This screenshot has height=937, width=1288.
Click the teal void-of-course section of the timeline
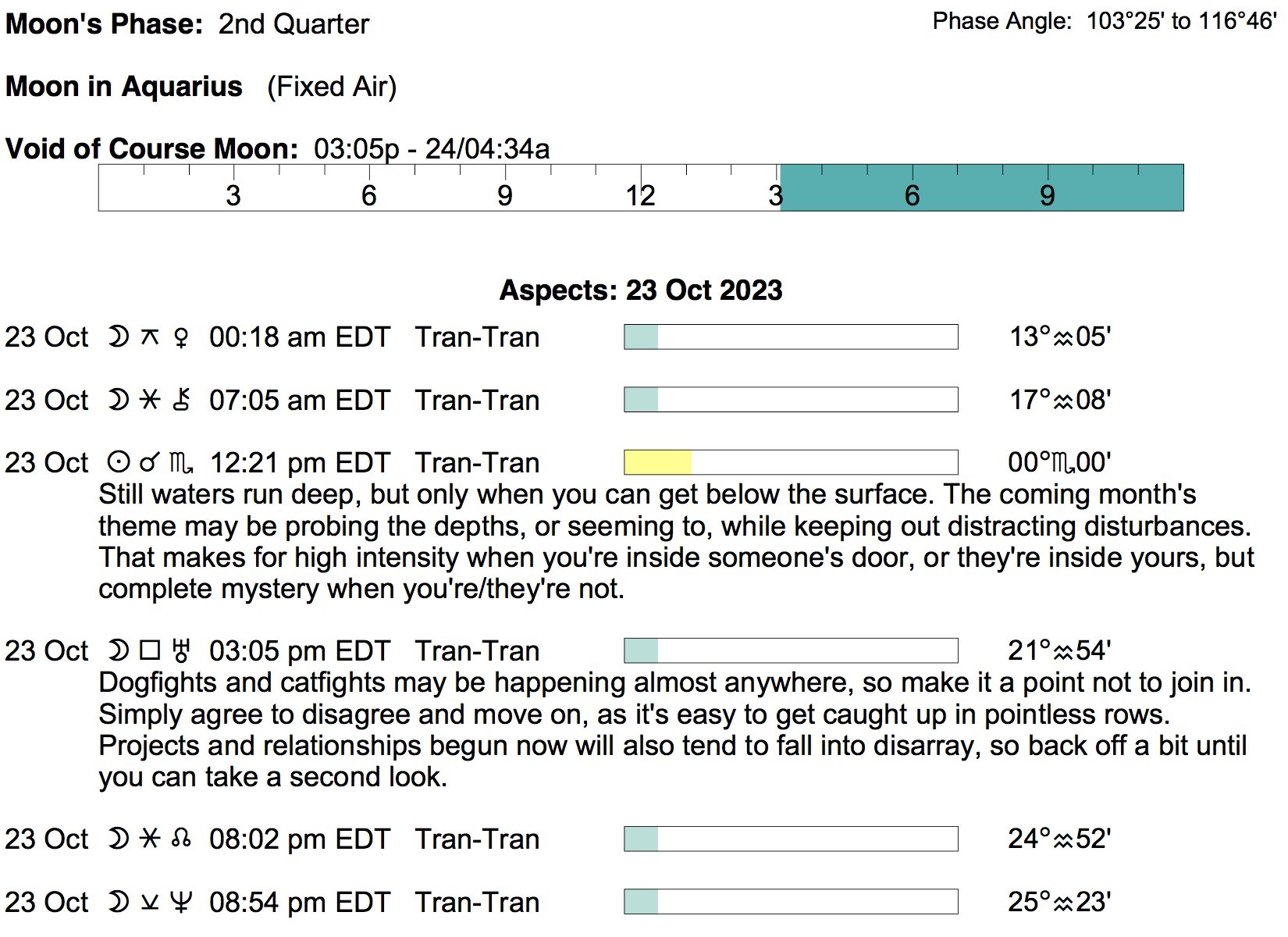coord(981,187)
